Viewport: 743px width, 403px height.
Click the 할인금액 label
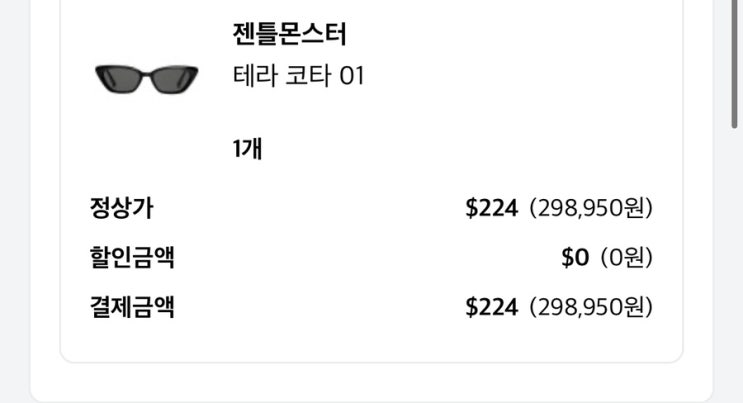click(x=132, y=257)
